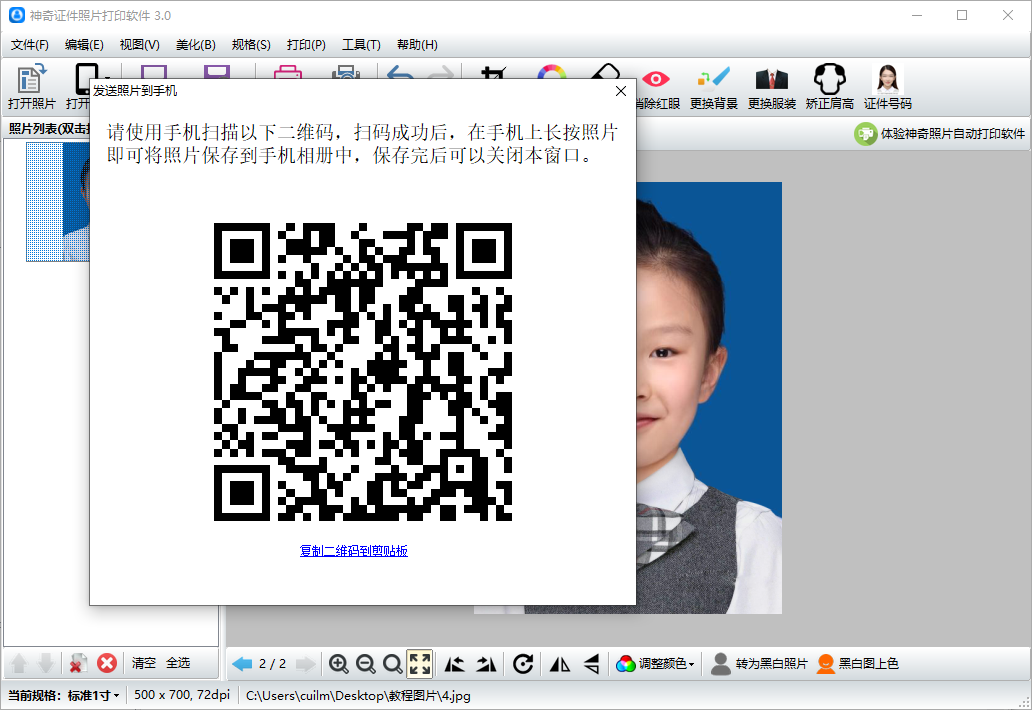Select the 消除红眼 red-eye removal tool

tap(656, 87)
